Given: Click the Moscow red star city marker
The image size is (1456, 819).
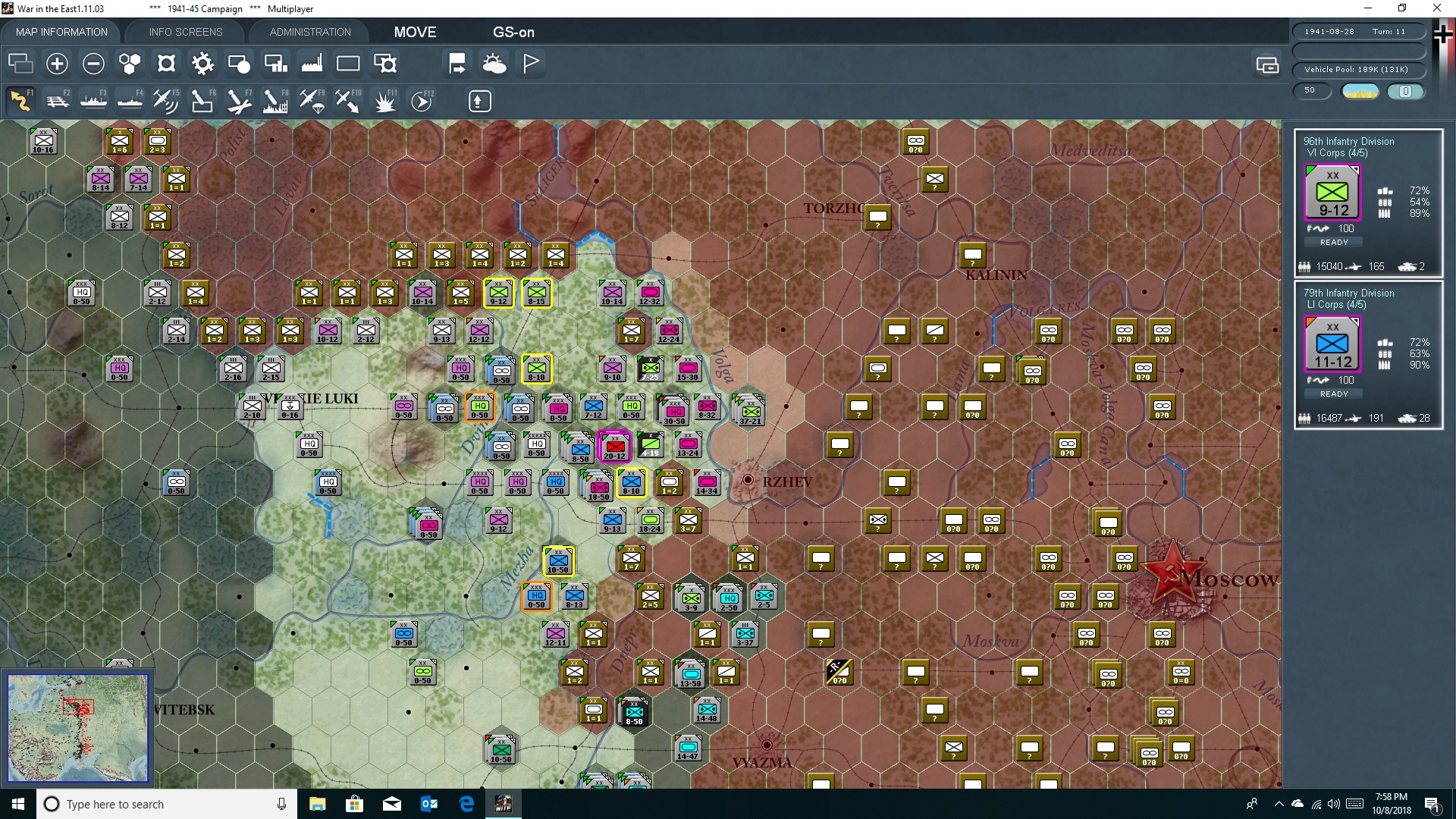Looking at the screenshot, I should click(x=1173, y=573).
